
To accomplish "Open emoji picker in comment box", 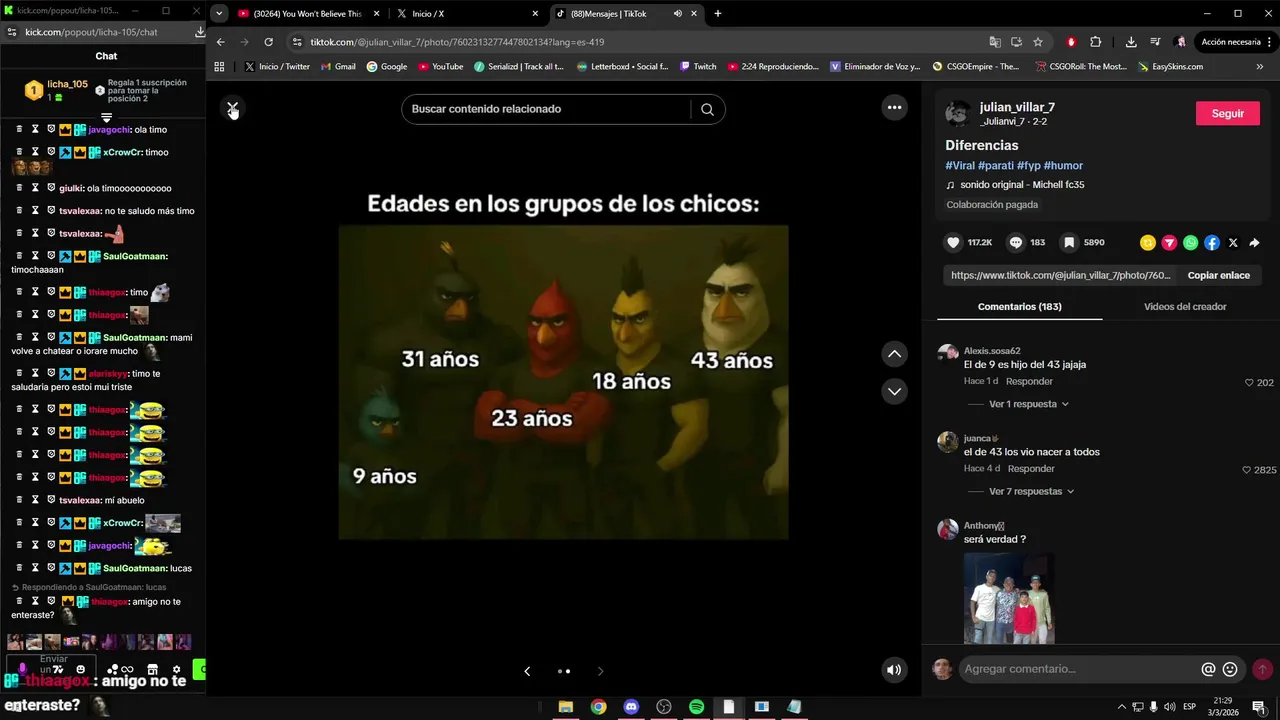I will [x=1230, y=669].
